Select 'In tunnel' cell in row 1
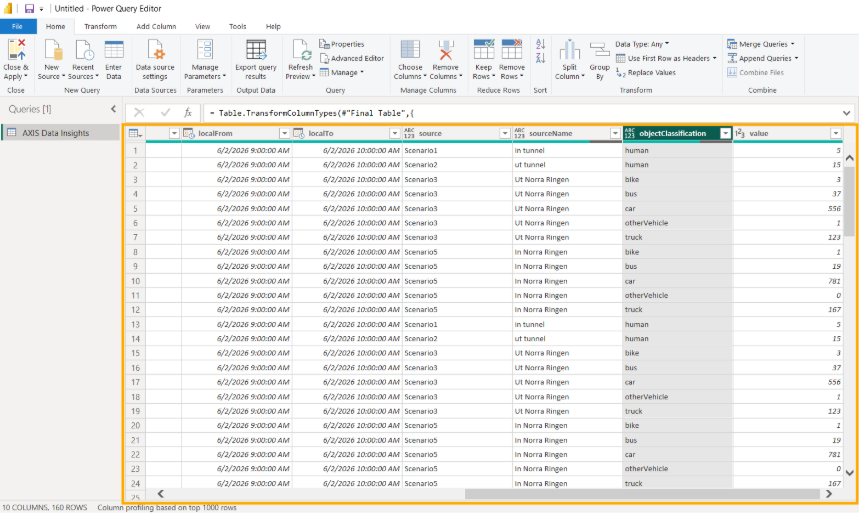859x513 pixels. tap(567, 150)
